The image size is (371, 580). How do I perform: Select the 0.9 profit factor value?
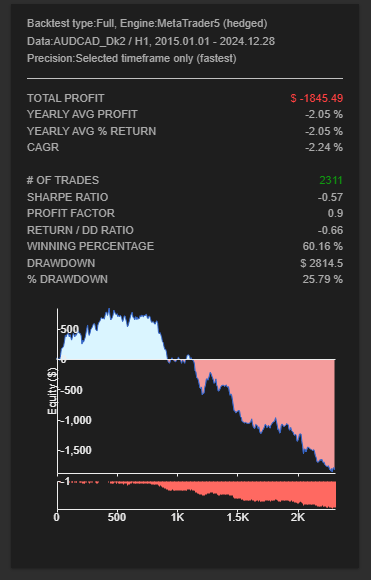(x=335, y=213)
